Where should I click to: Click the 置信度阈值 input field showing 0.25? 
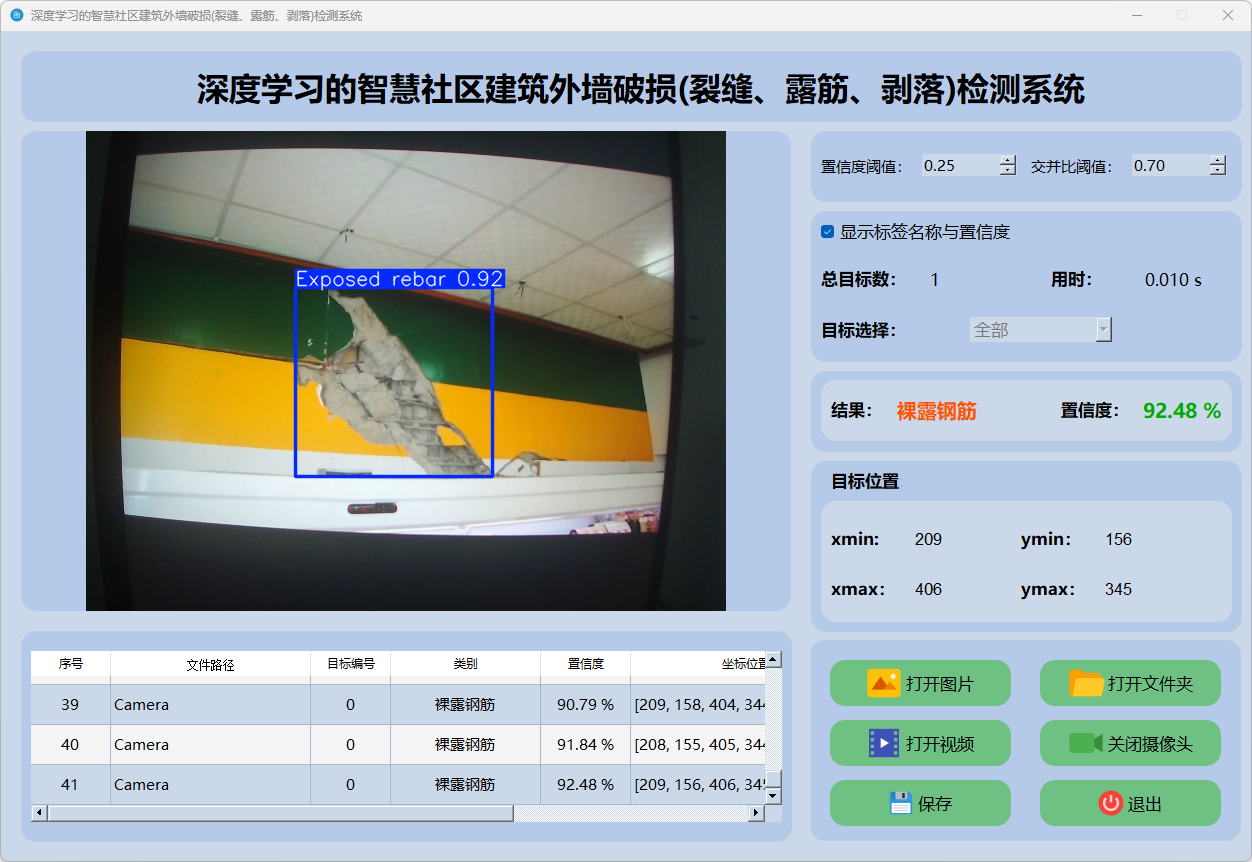click(x=960, y=165)
